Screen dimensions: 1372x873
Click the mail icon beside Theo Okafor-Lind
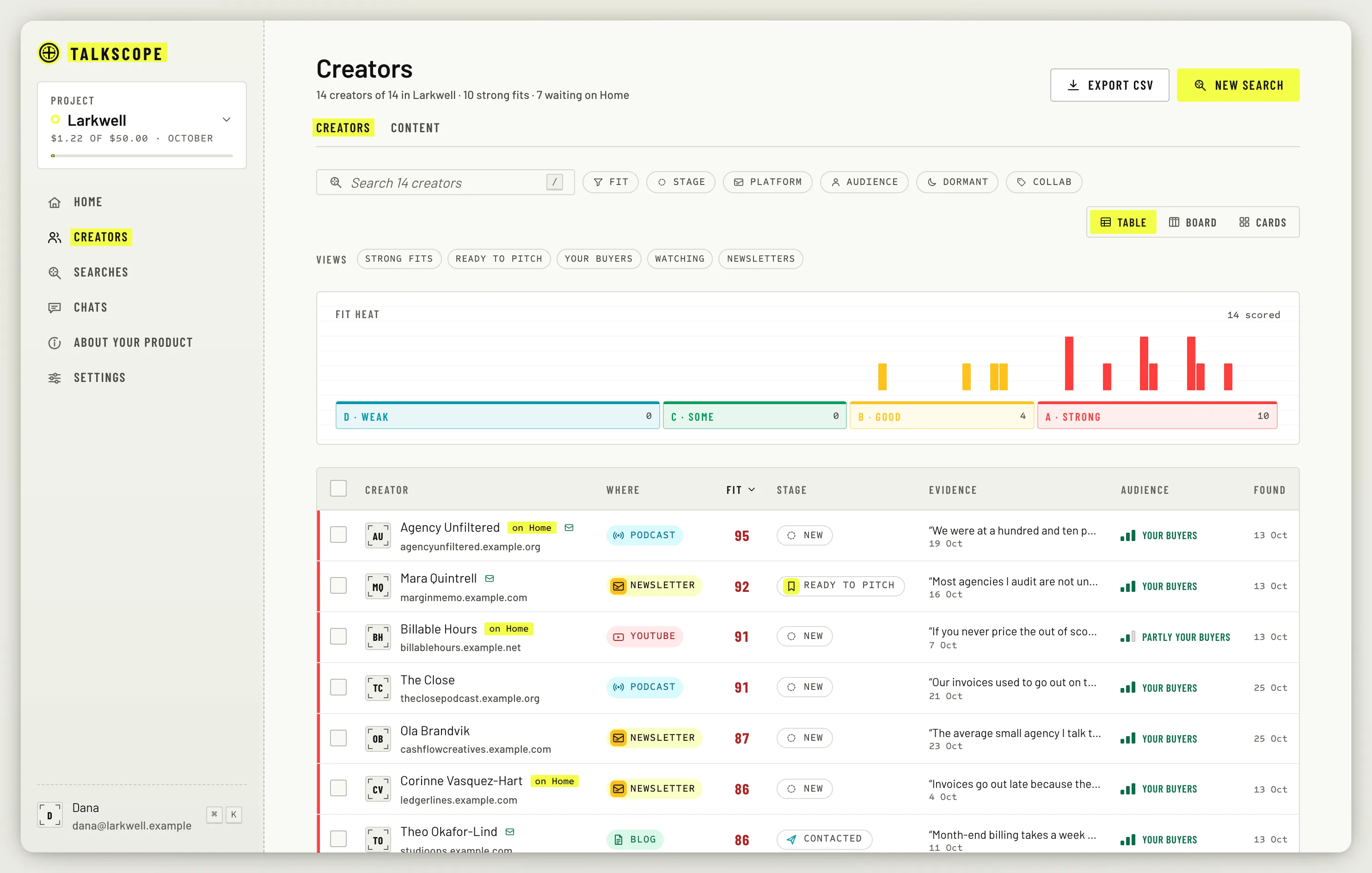click(x=510, y=832)
